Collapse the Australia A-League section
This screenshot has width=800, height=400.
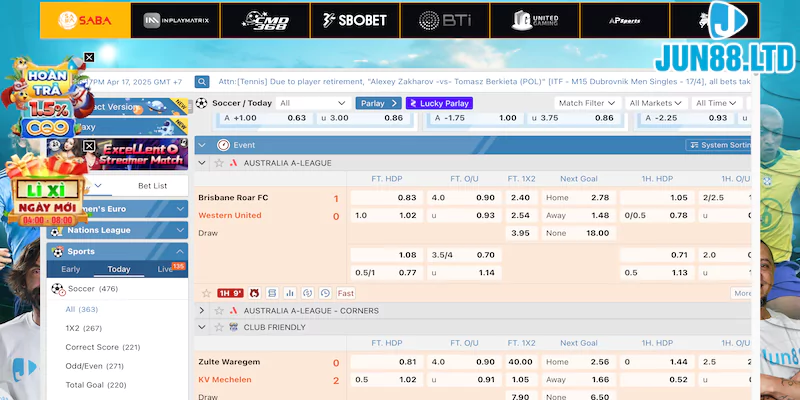coord(202,162)
